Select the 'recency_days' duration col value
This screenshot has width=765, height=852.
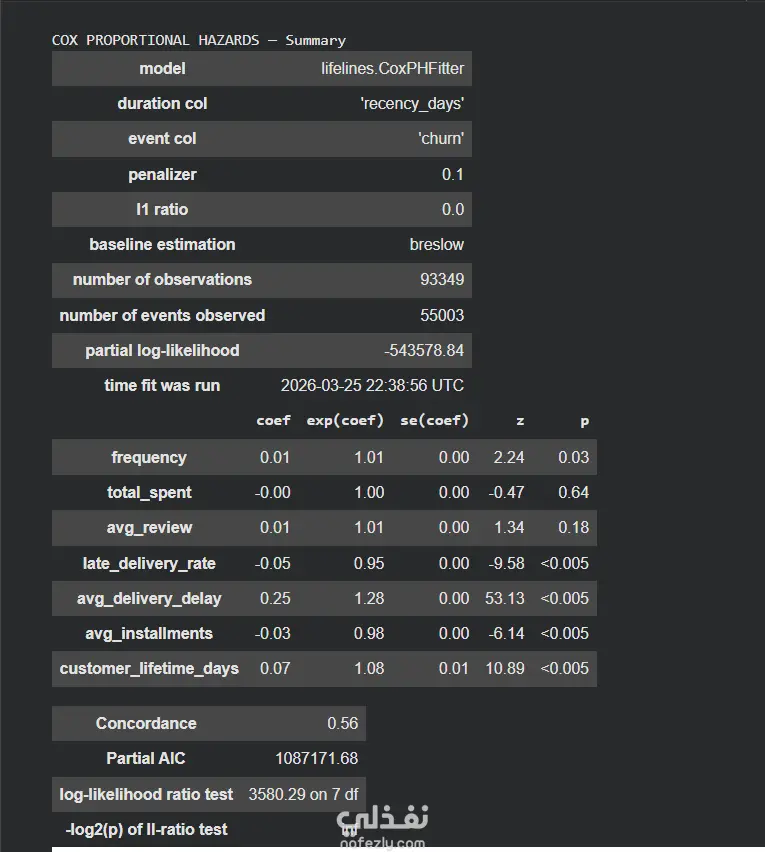coord(412,103)
